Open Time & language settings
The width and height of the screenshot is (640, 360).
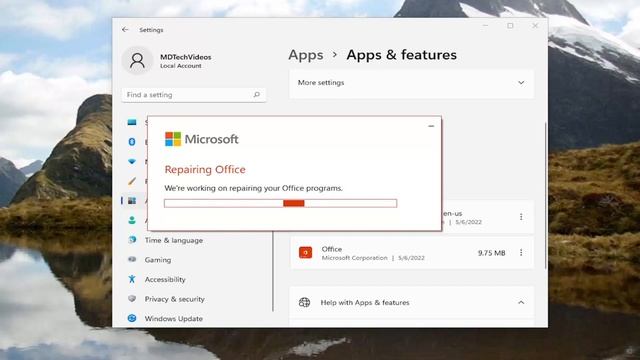pos(173,240)
